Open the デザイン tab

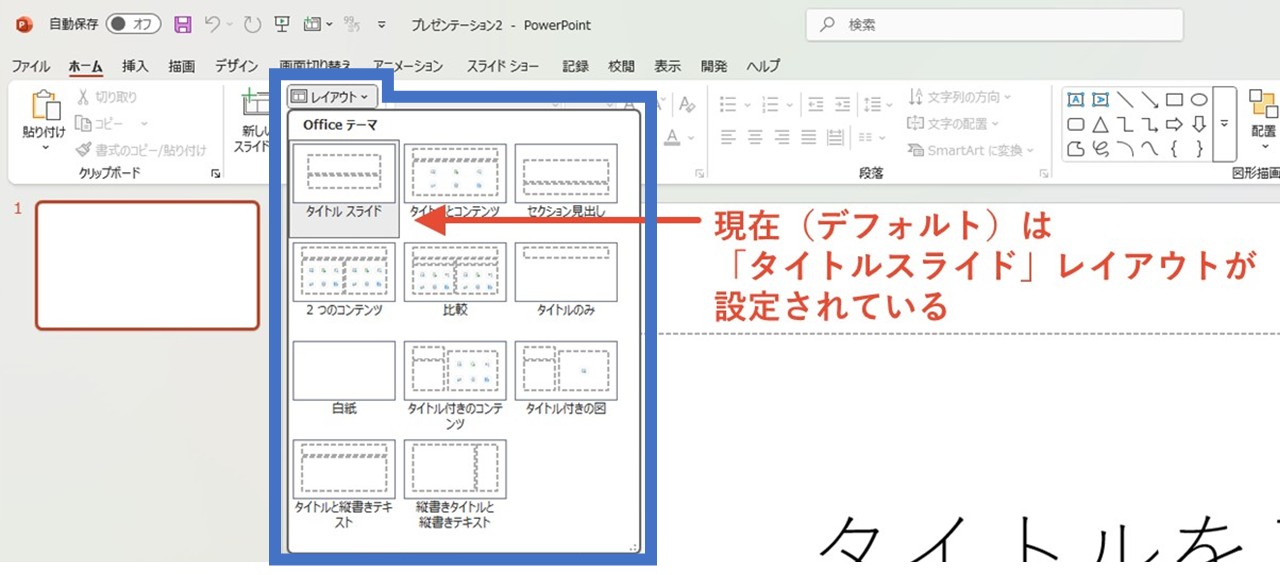[x=236, y=66]
